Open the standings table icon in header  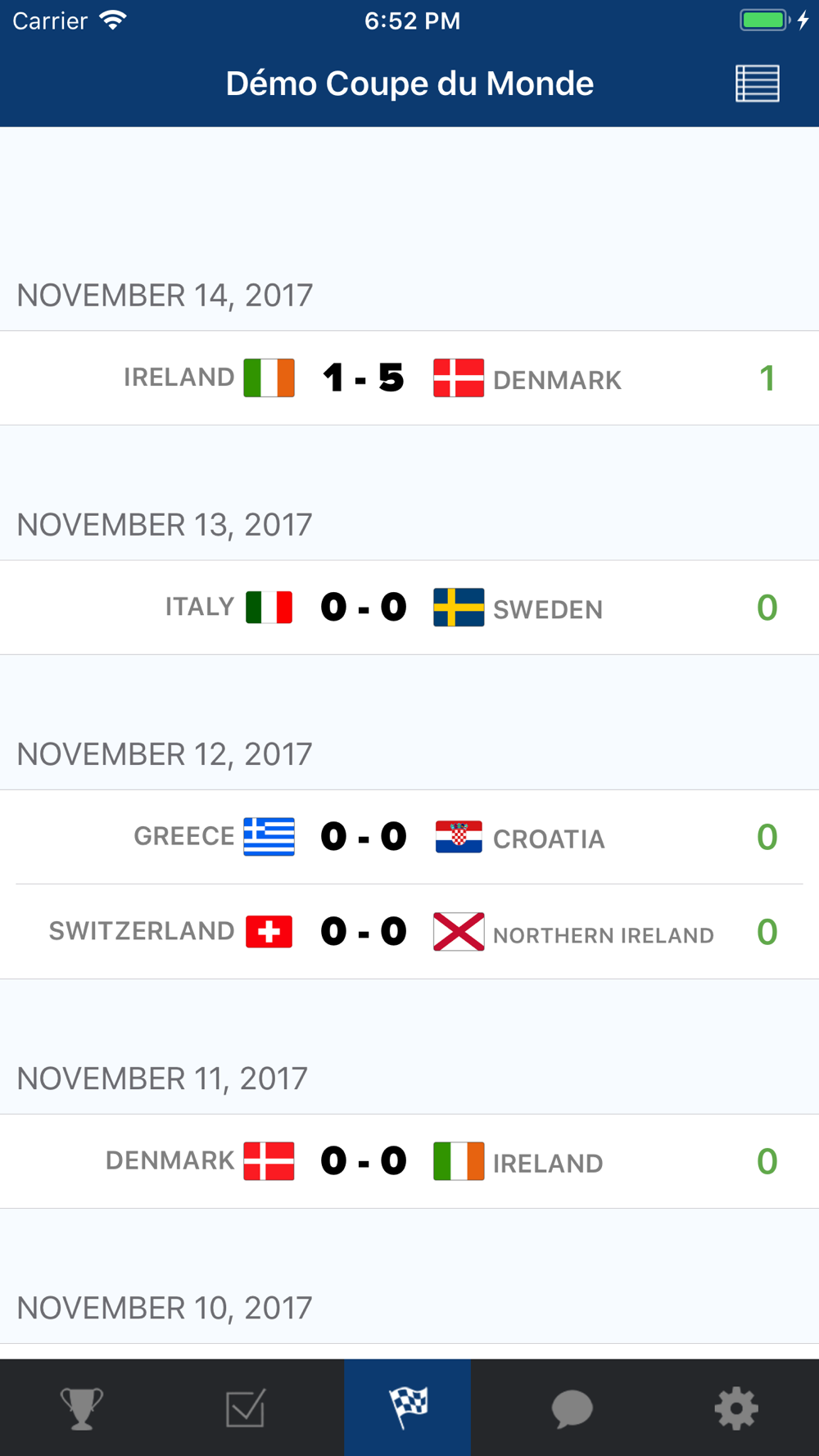[757, 84]
